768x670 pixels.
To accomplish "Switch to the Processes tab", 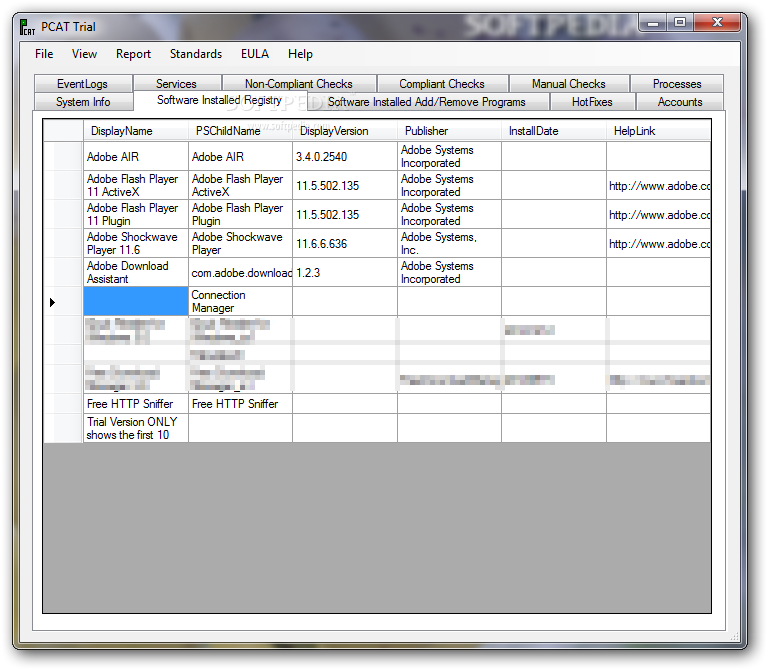I will point(677,84).
